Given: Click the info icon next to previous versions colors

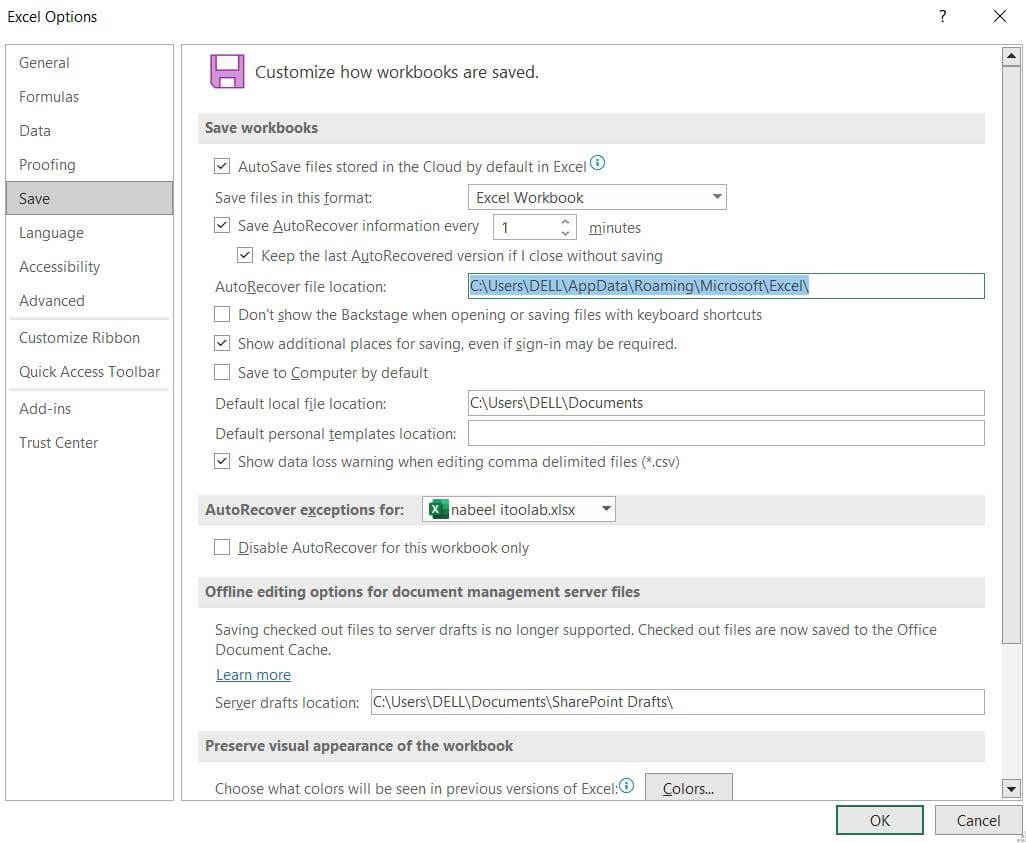Looking at the screenshot, I should click(627, 786).
